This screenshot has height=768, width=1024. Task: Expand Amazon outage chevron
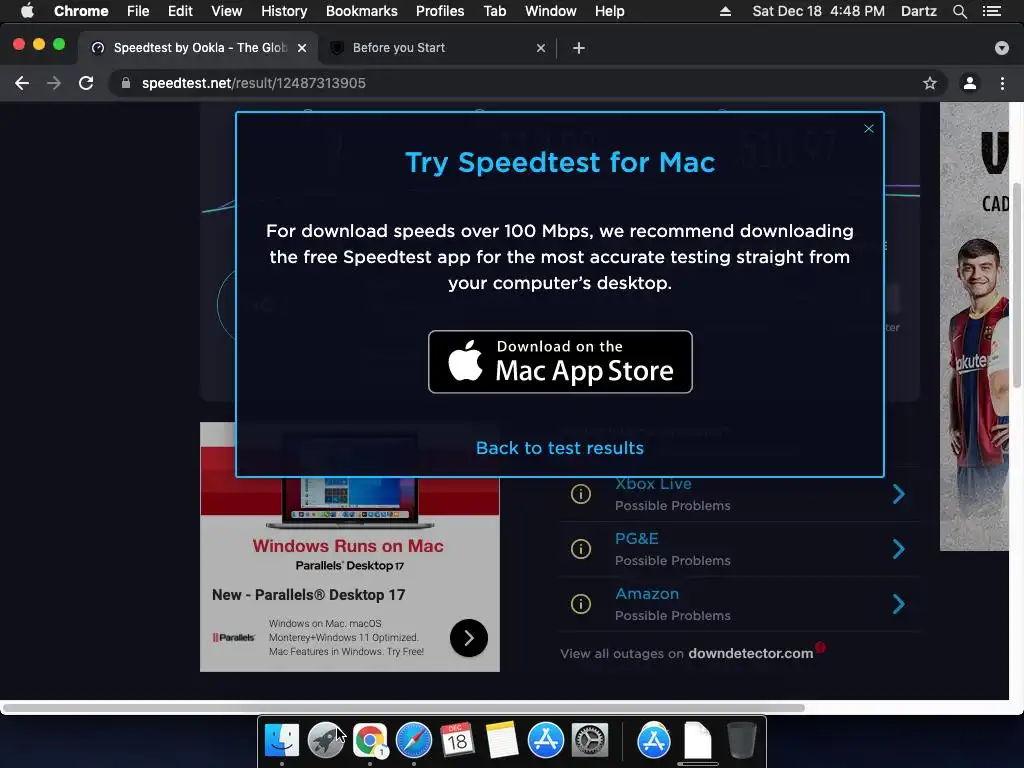click(899, 604)
